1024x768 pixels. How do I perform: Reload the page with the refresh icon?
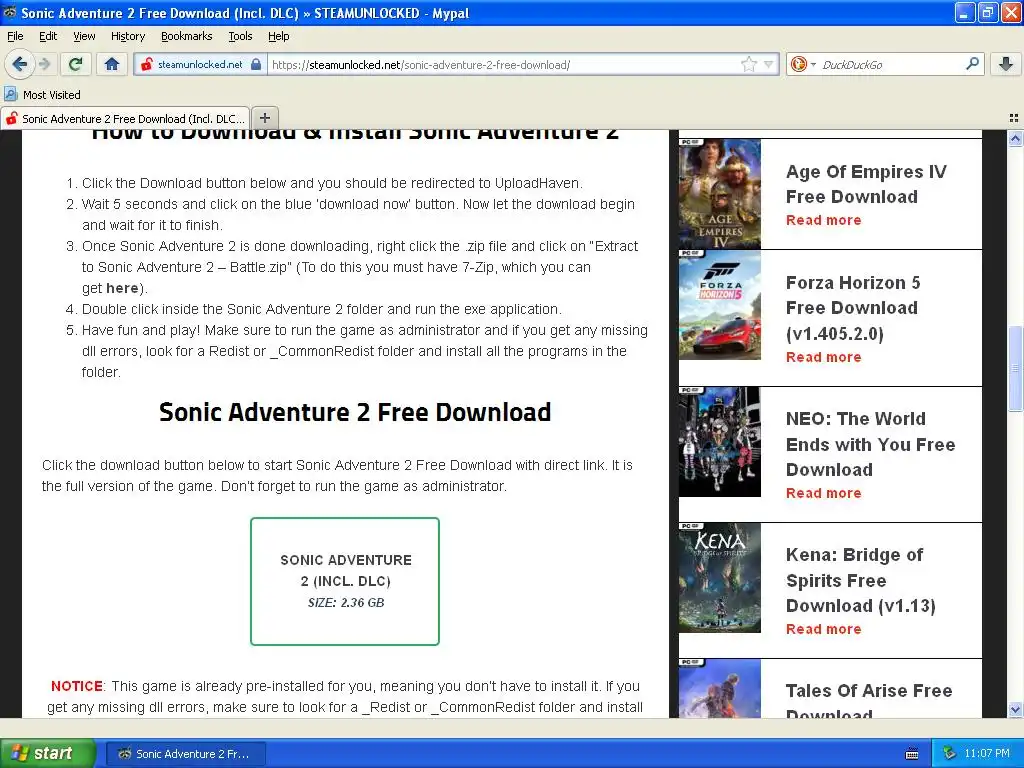coord(76,64)
